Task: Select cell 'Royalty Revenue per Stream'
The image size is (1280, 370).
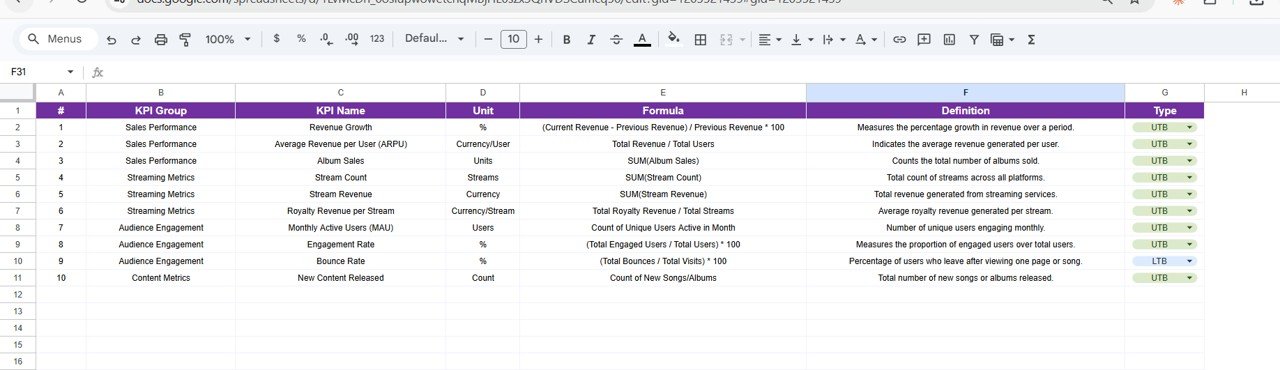Action: tap(340, 211)
